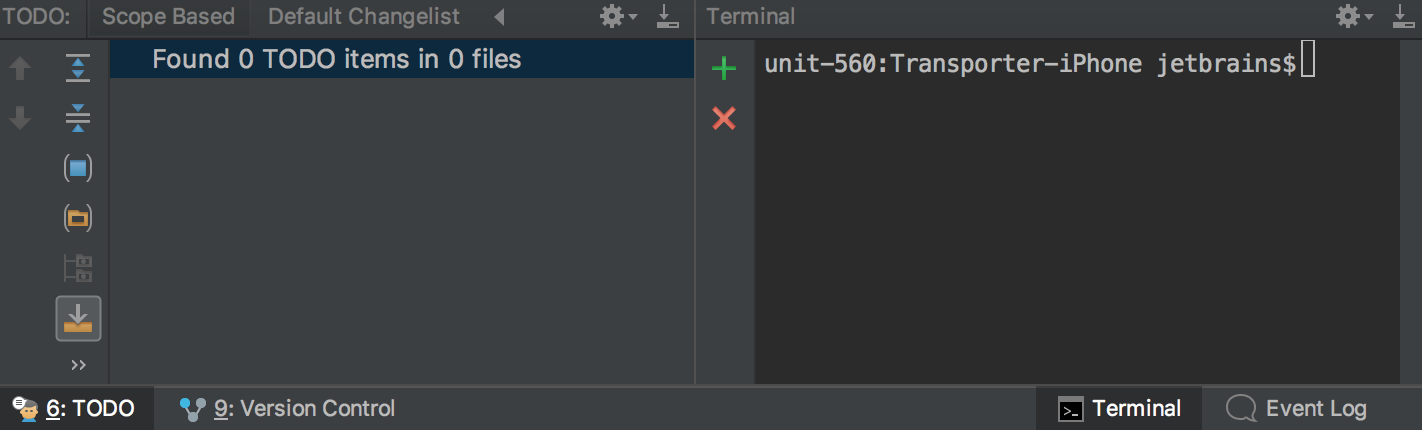Viewport: 1422px width, 430px height.
Task: Open the TODO panel settings gear dropdown
Action: click(618, 16)
